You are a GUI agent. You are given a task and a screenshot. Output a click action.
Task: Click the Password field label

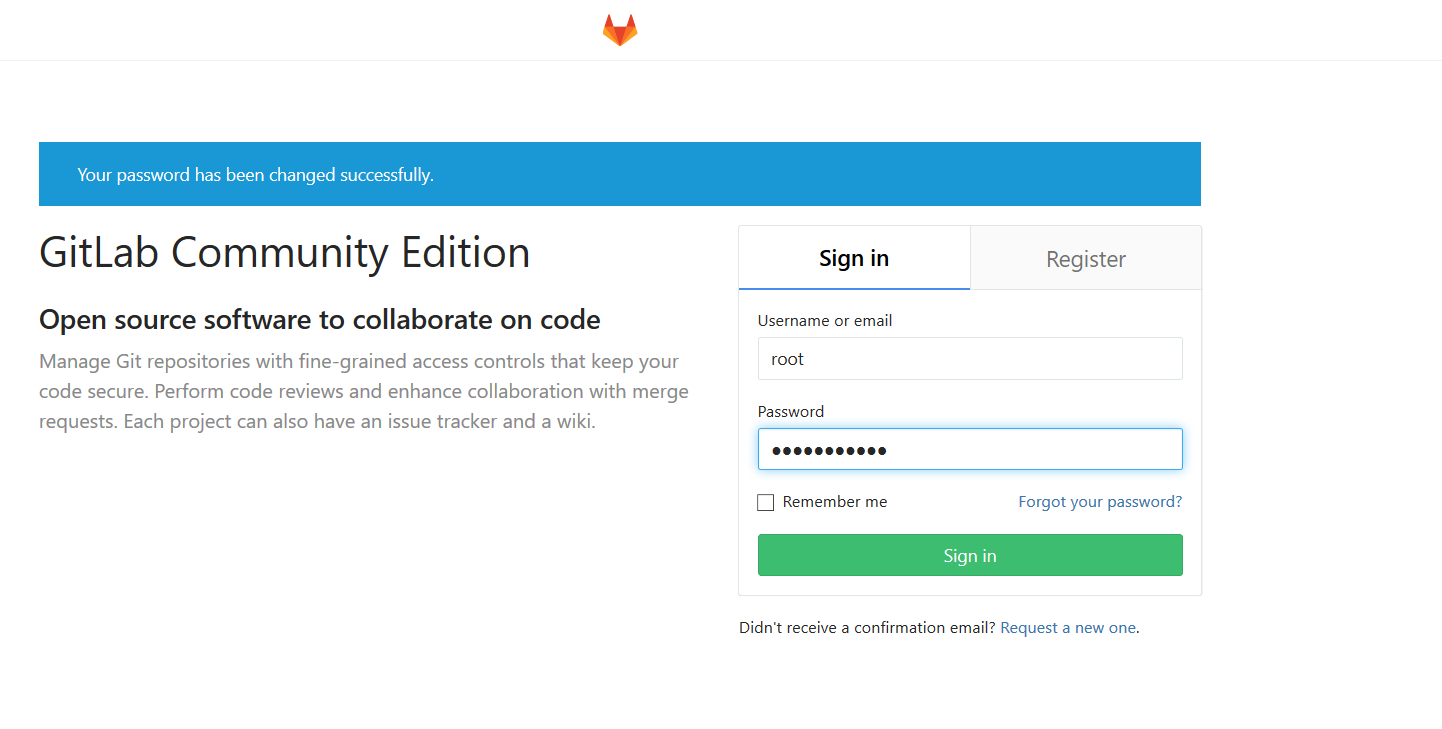791,412
